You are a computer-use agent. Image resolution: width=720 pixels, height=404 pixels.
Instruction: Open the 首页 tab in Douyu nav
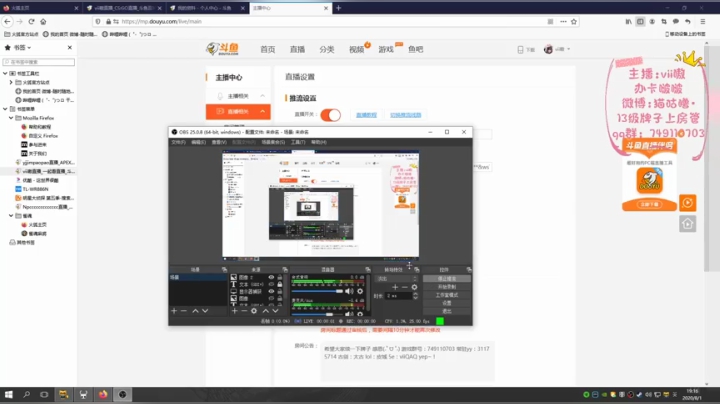(x=267, y=49)
